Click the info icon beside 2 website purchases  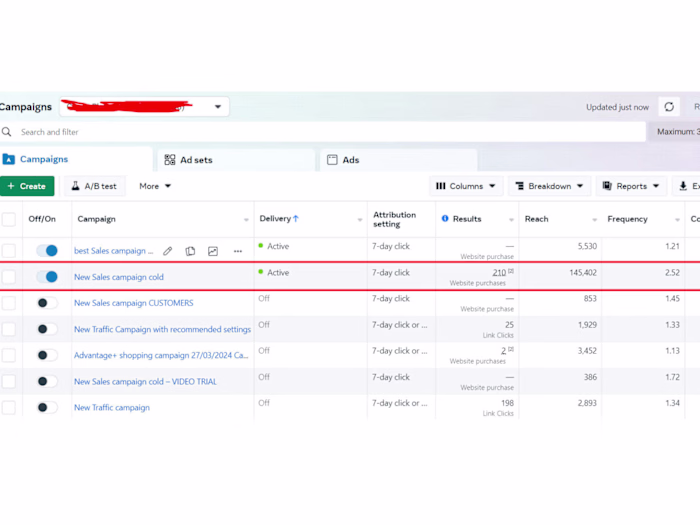511,349
